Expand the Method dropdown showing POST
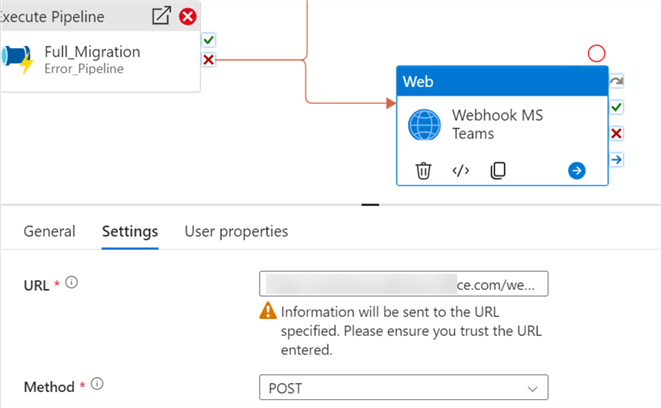The width and height of the screenshot is (661, 408). pos(403,387)
